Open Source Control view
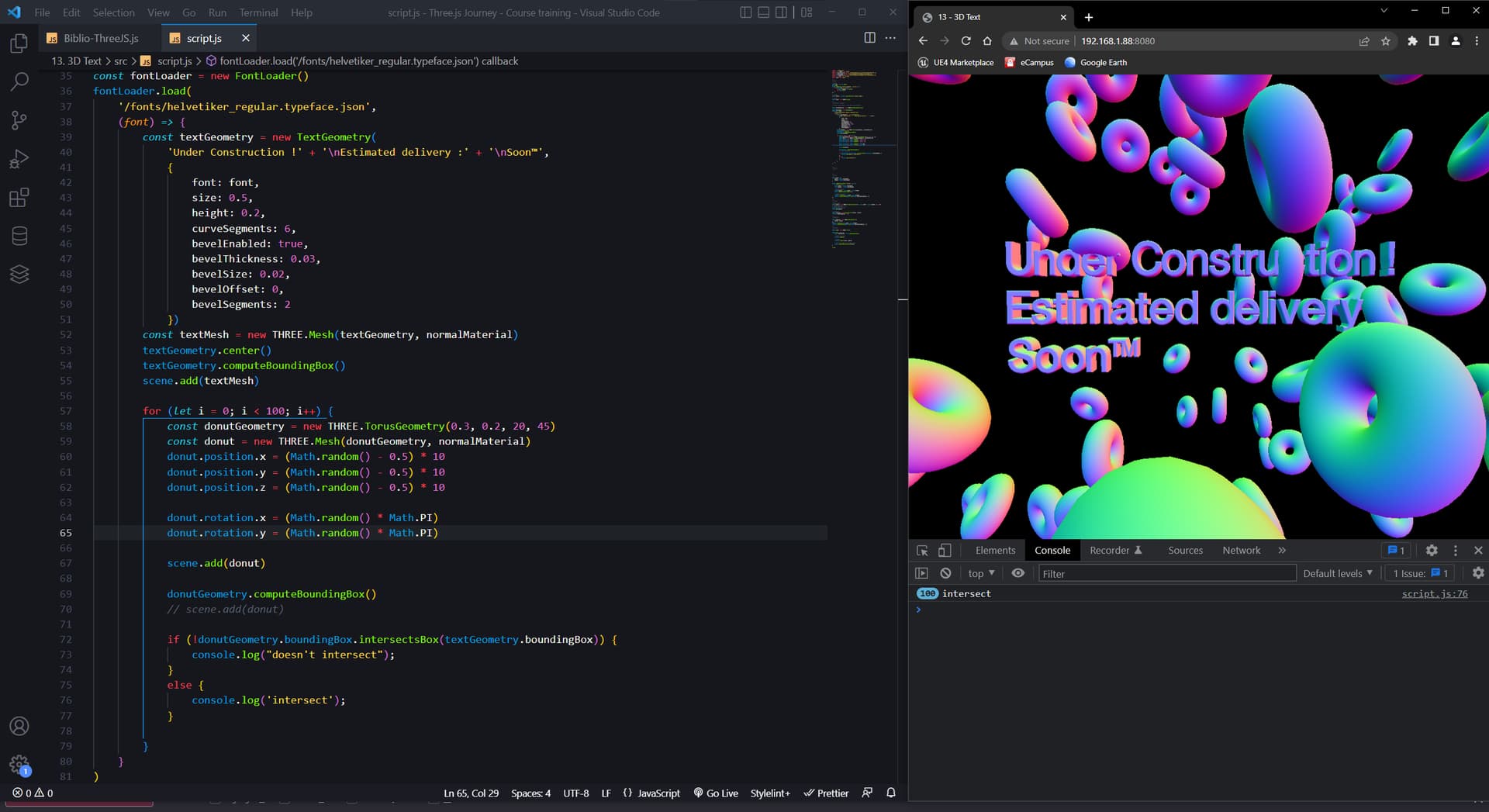 click(x=19, y=120)
